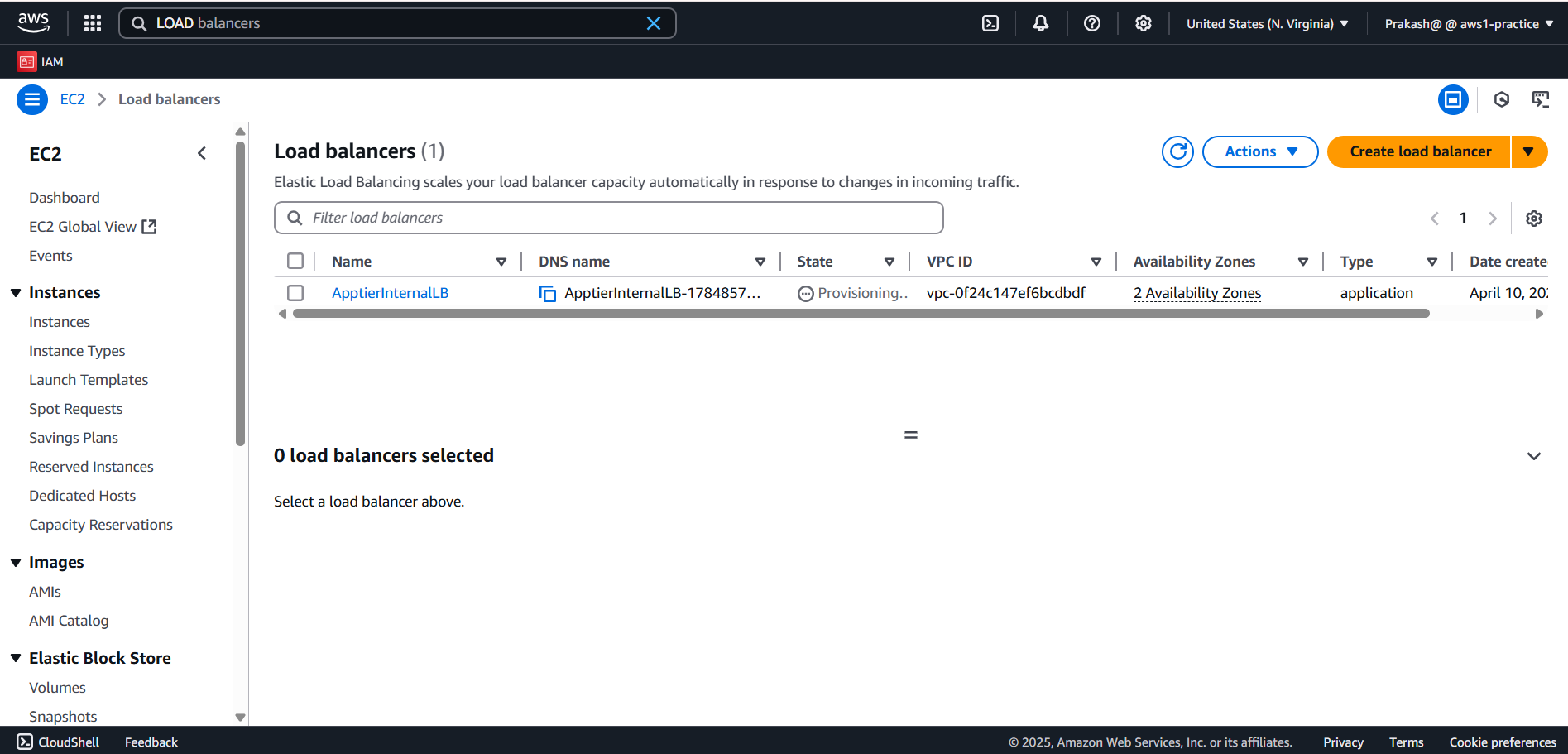Open Volumes under Elastic Block Store
Screen dimensions: 1568x754
click(57, 688)
